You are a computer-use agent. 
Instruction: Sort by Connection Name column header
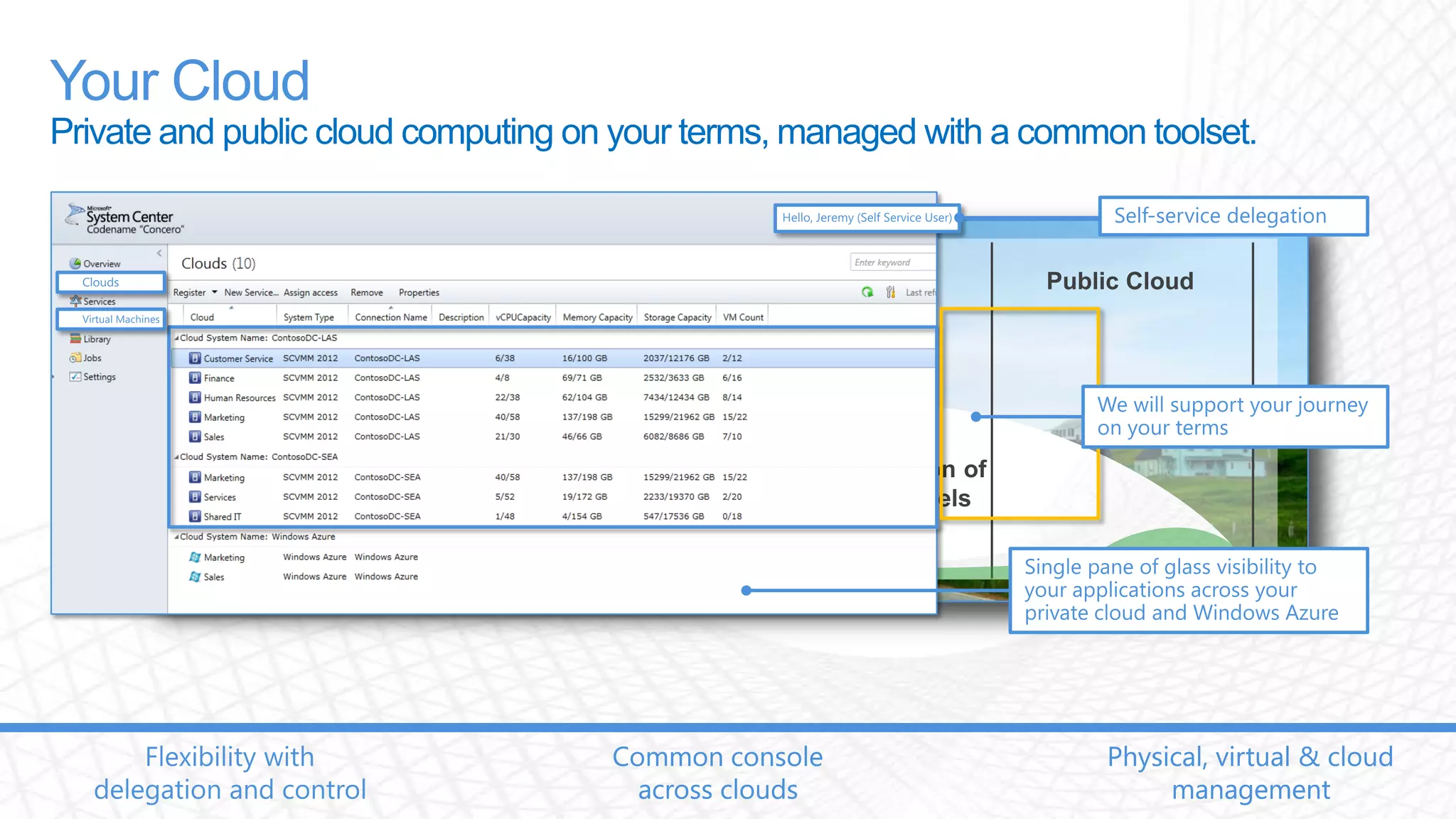[x=391, y=318]
